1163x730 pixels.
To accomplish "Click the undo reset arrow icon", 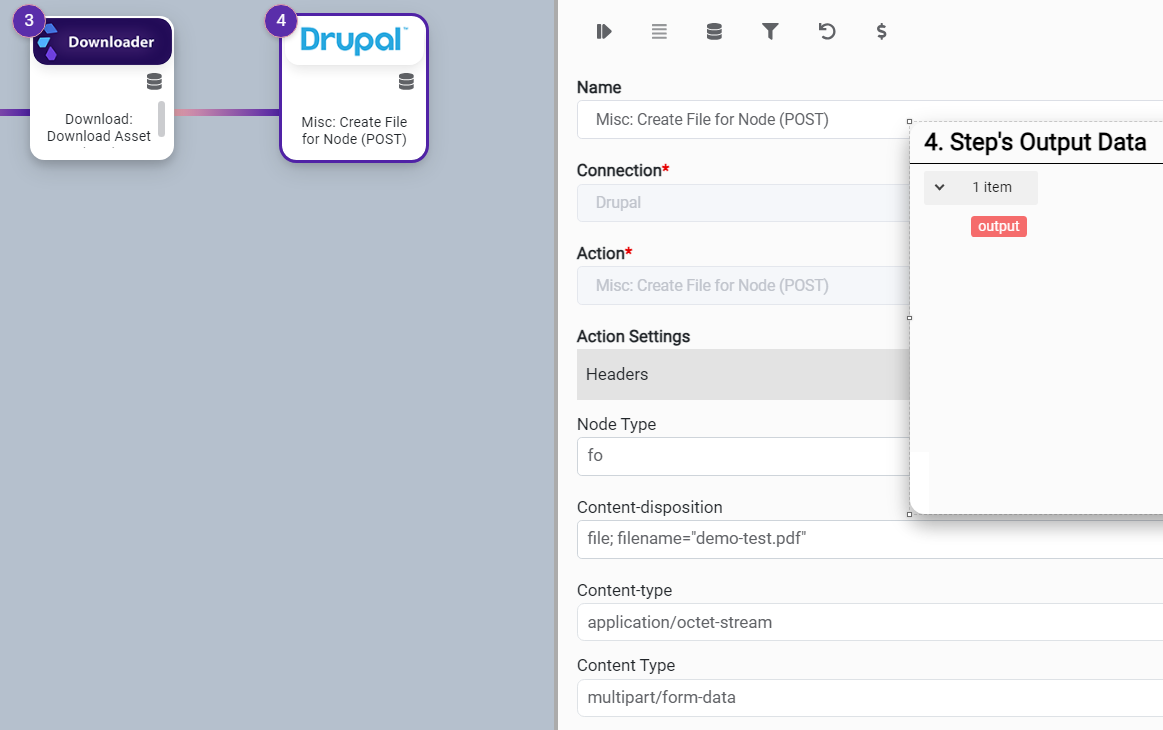I will click(826, 32).
